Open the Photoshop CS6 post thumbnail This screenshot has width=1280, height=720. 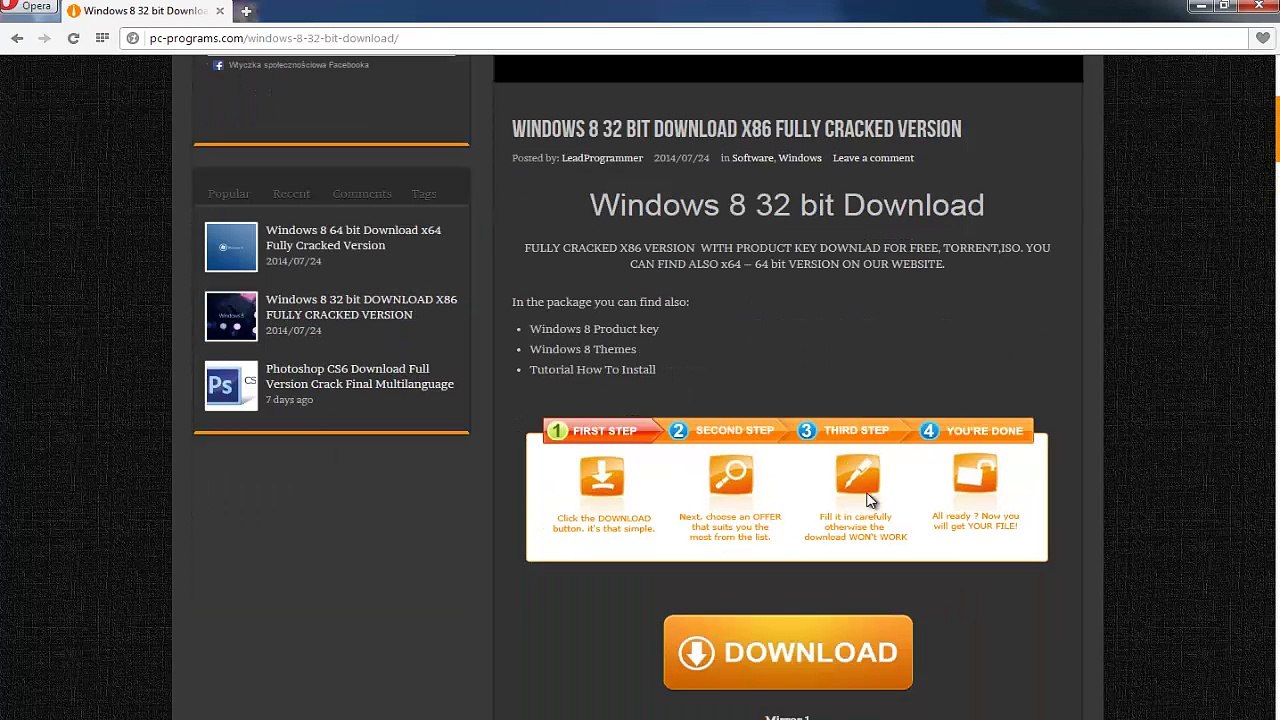231,385
